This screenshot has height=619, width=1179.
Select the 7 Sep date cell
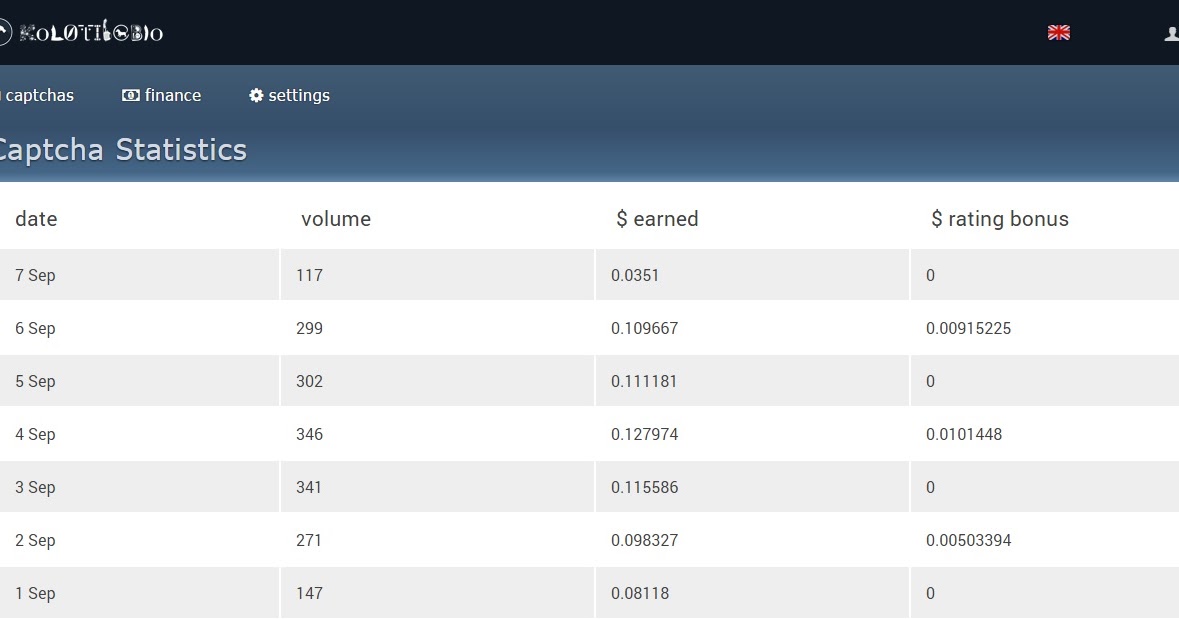tap(35, 275)
